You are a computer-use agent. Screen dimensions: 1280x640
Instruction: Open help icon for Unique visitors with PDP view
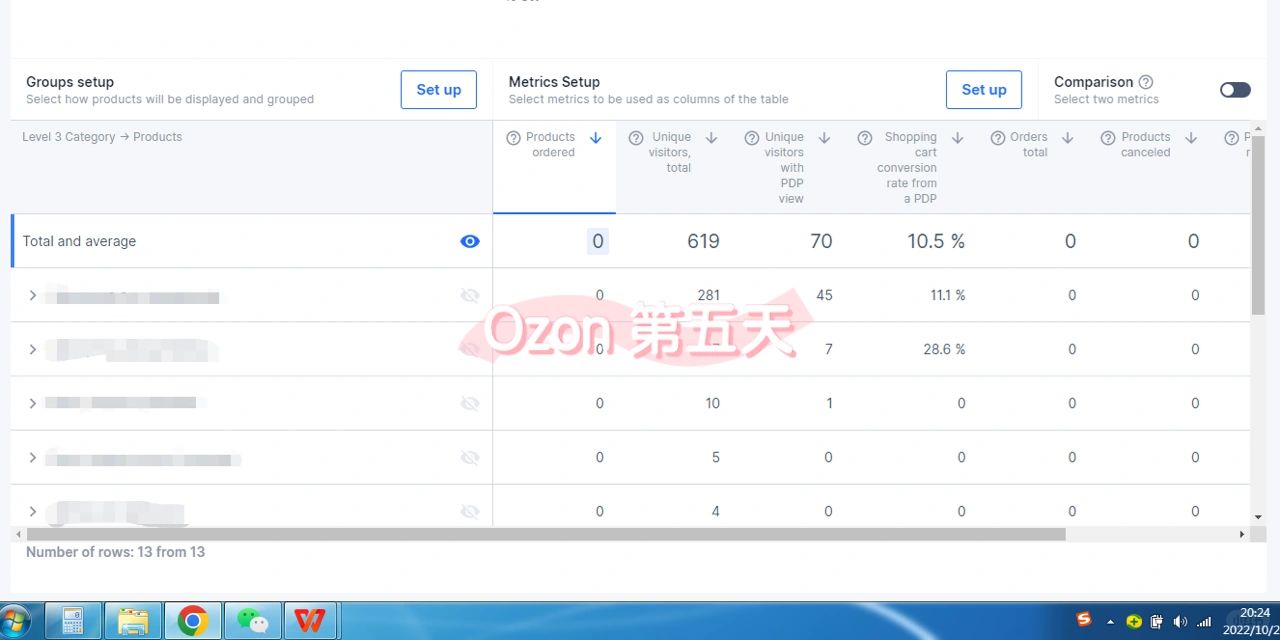(x=752, y=138)
